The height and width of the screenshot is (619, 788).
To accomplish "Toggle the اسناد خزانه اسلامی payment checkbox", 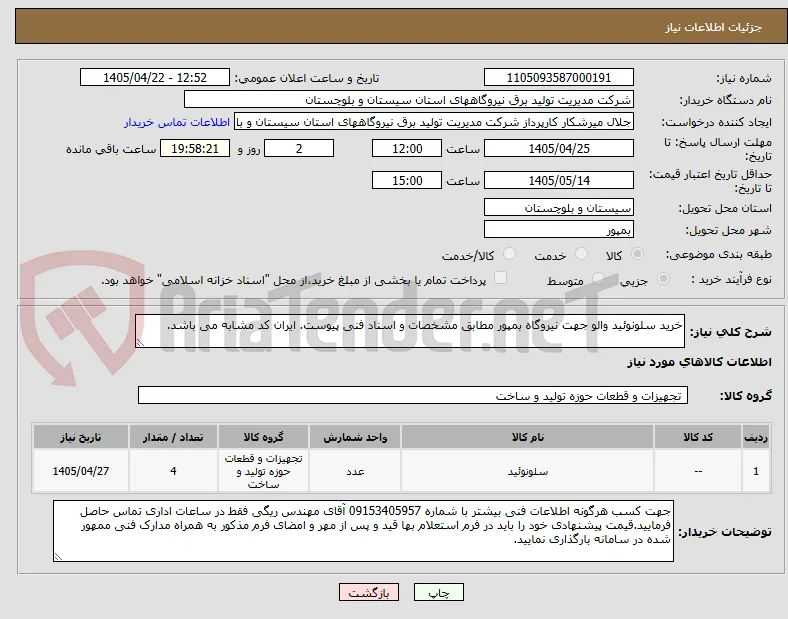I will 500,278.
